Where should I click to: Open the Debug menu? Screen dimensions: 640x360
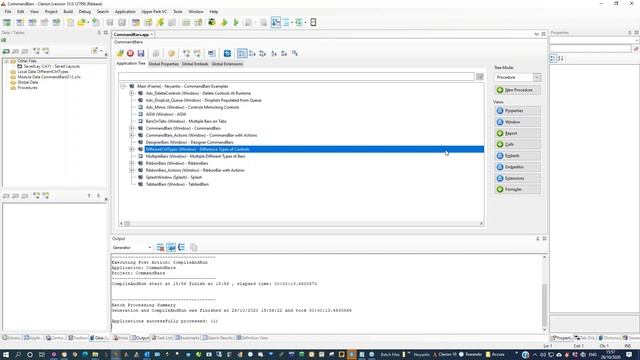pyautogui.click(x=84, y=11)
